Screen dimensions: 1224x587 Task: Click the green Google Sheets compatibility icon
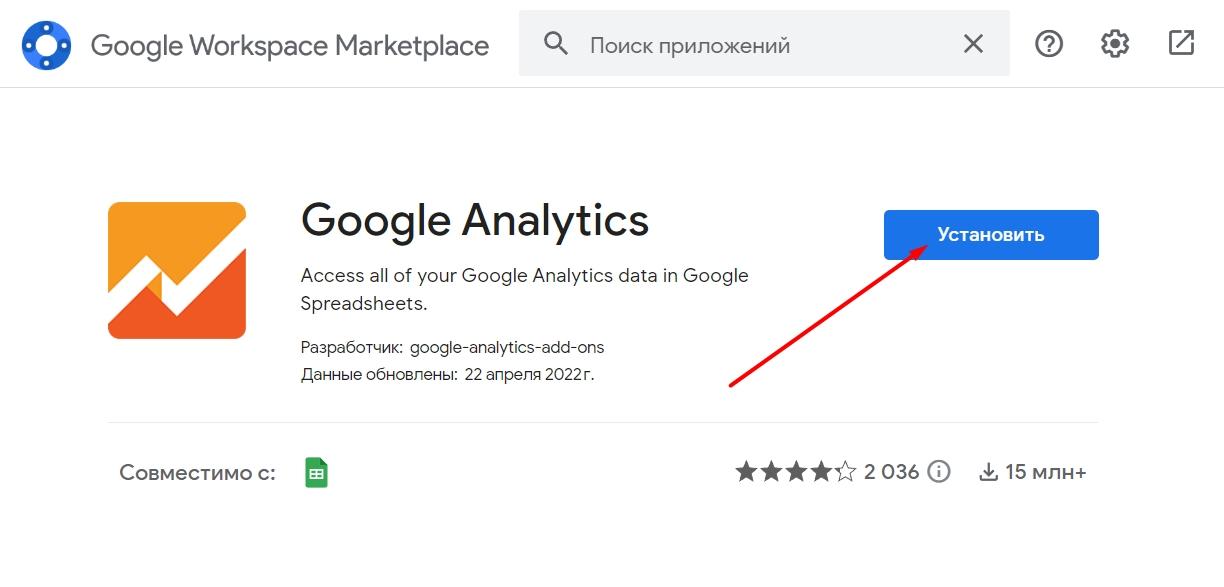point(316,473)
